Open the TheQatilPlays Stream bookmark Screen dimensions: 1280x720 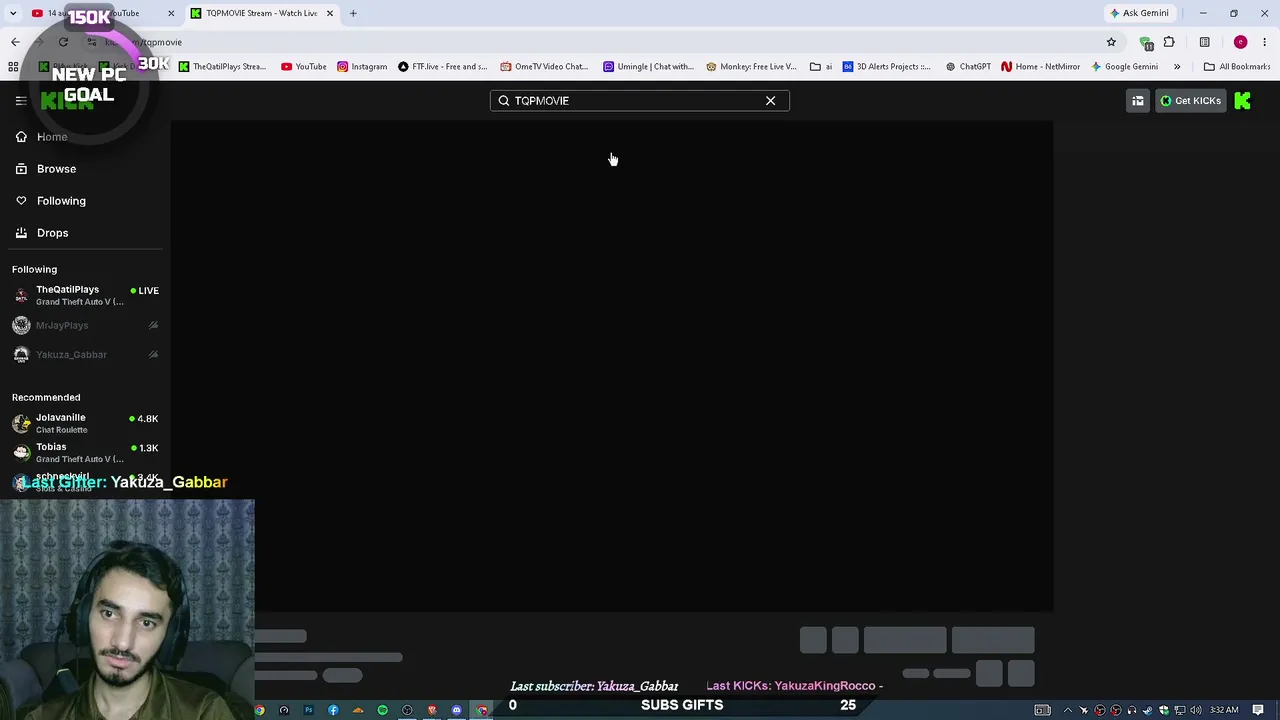(222, 67)
